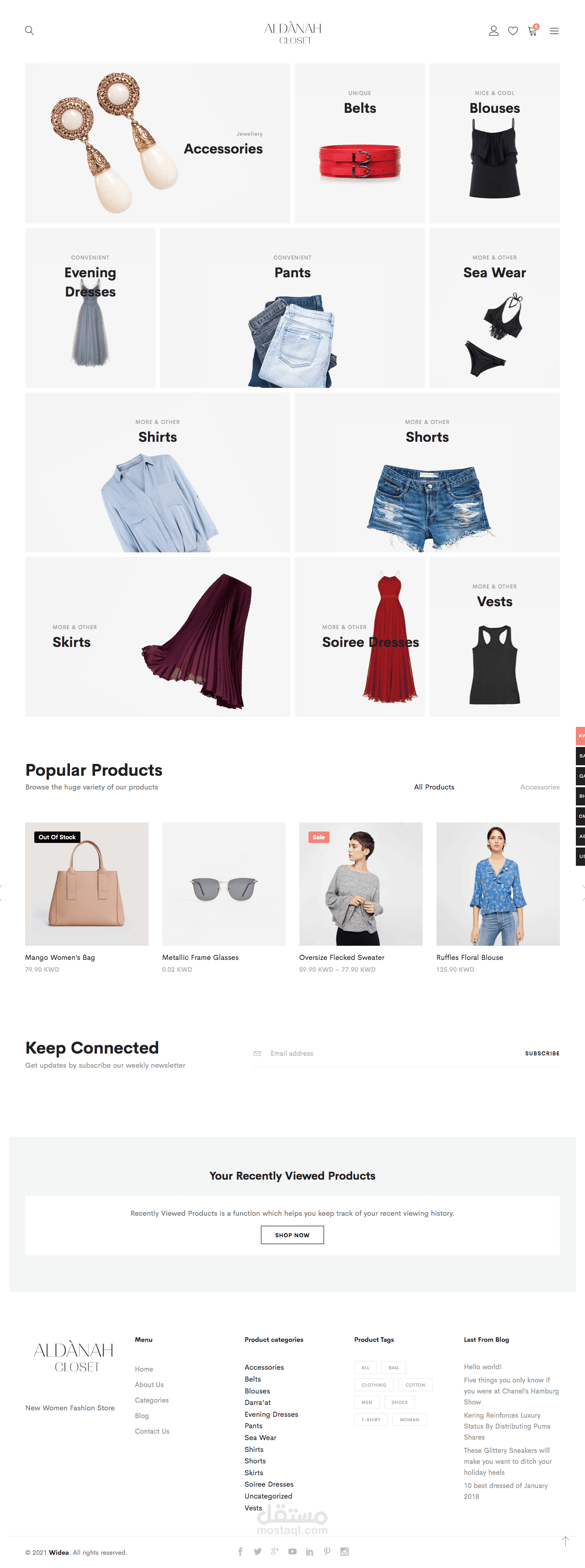Open the YouTube icon in footer
This screenshot has width=585, height=1568.
292,1552
